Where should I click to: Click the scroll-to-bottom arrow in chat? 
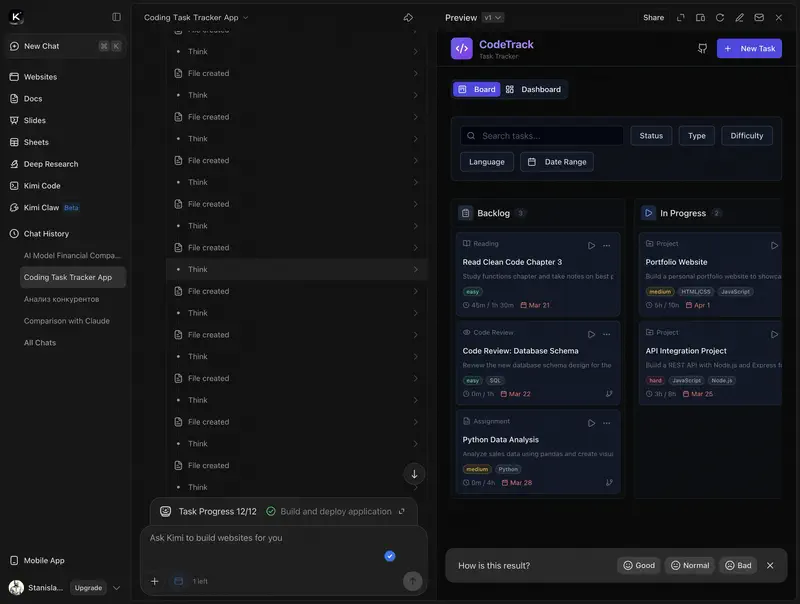click(414, 474)
